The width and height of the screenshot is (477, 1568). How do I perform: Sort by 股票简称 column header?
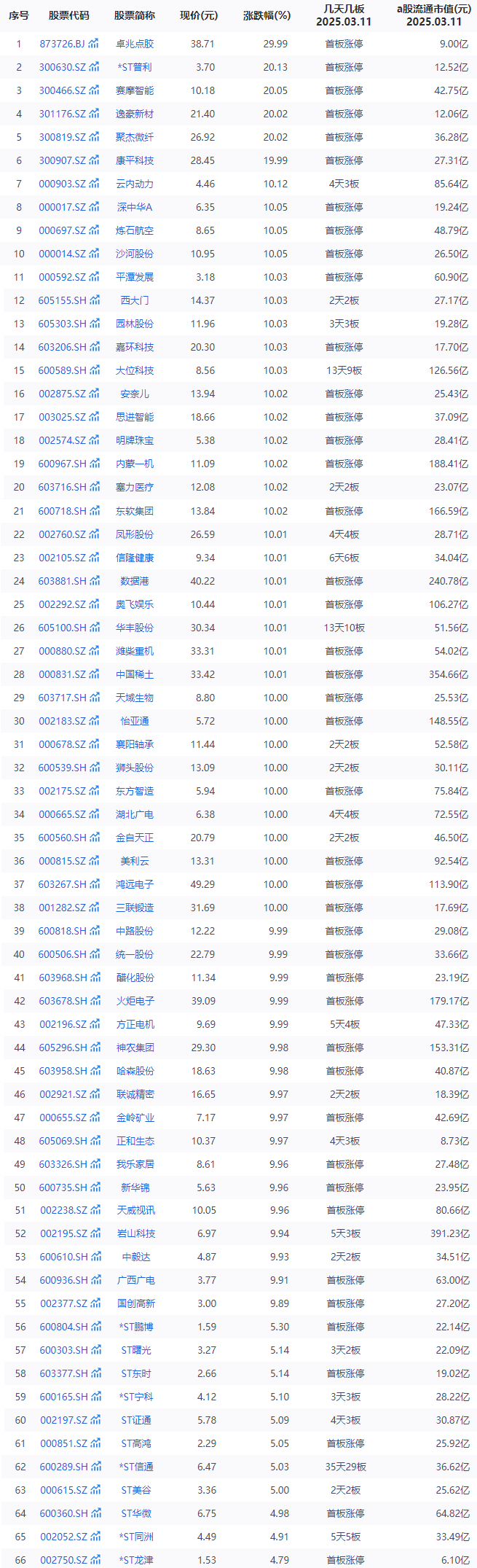point(135,15)
